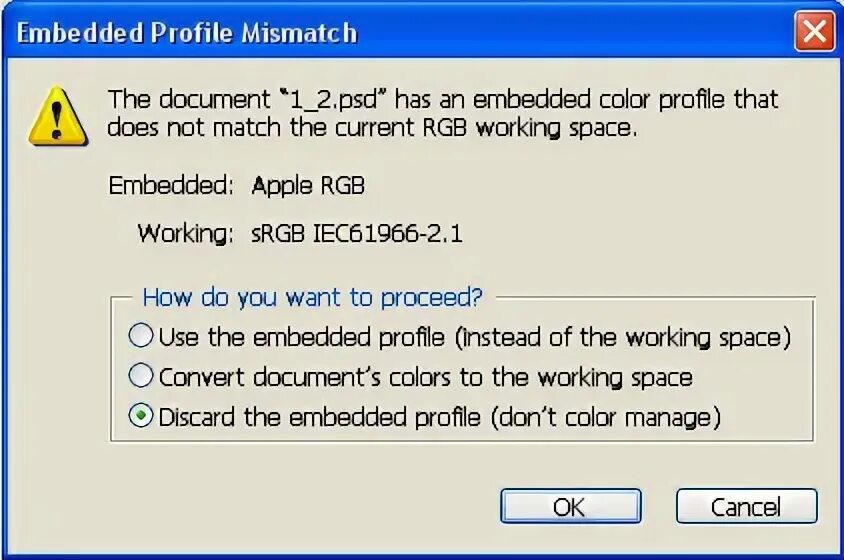Viewport: 844px width, 560px height.
Task: Close the Embedded Profile Mismatch dialog
Action: click(814, 33)
